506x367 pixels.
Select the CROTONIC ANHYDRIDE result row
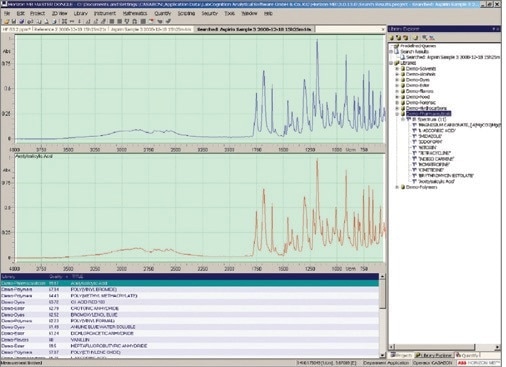coord(190,308)
